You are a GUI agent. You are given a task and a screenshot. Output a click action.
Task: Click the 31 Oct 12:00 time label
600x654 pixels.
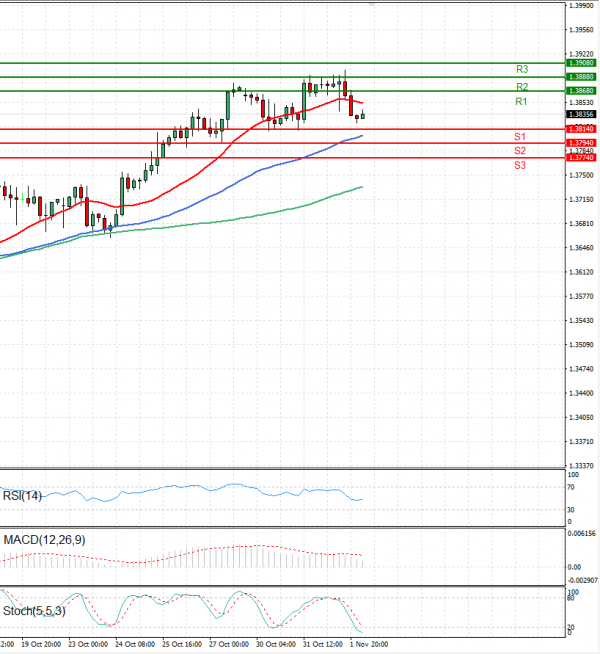(x=323, y=644)
